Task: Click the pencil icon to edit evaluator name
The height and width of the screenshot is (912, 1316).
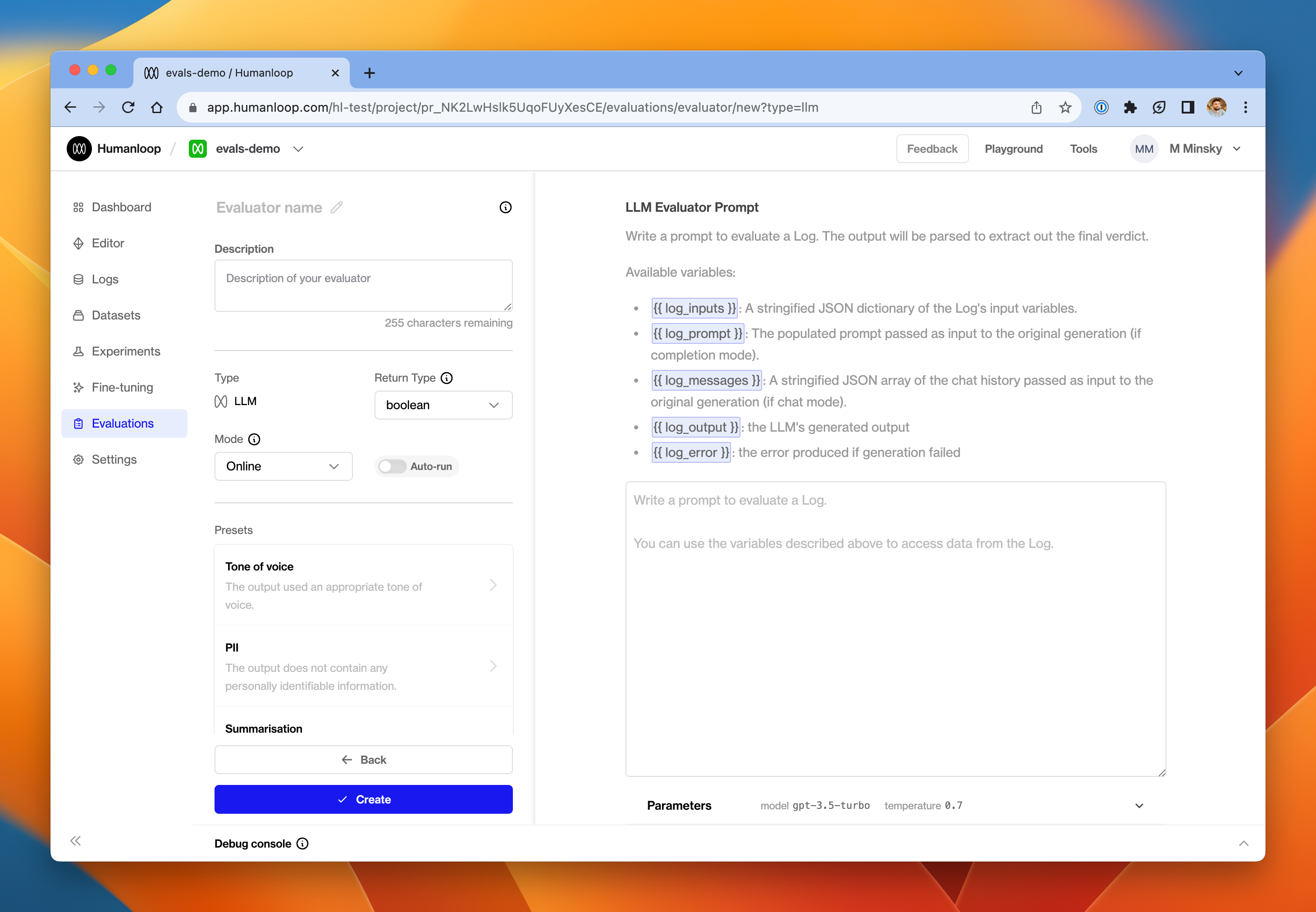Action: point(337,207)
